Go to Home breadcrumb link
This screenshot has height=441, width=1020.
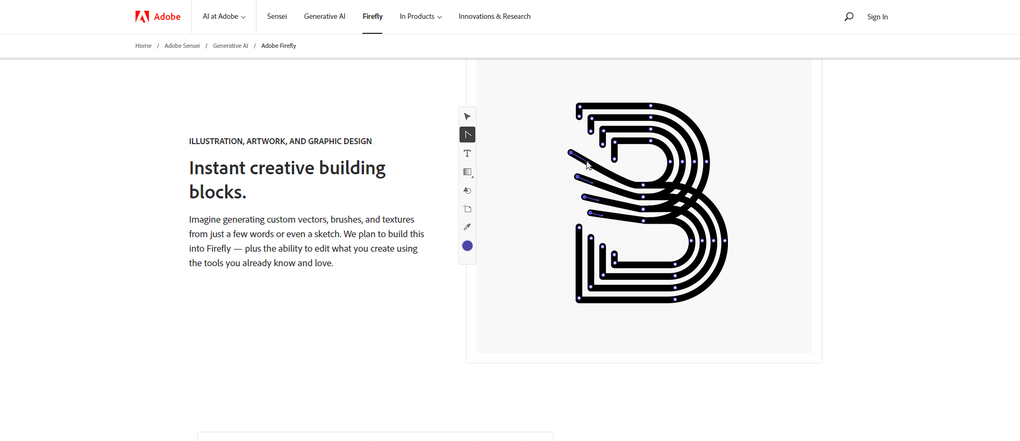(143, 46)
